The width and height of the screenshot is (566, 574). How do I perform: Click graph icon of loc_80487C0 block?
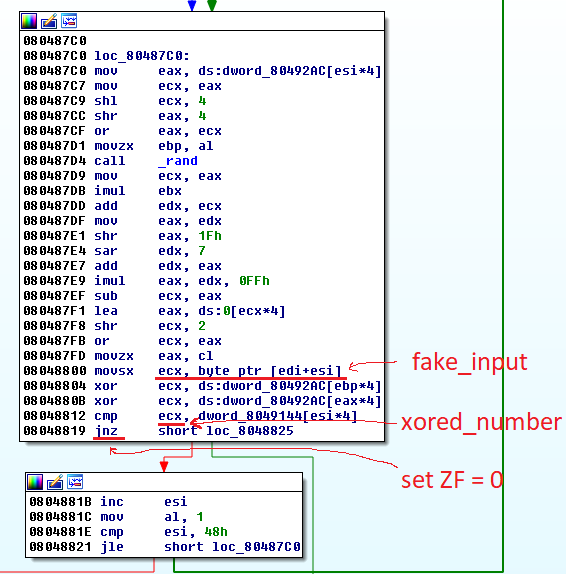69,21
